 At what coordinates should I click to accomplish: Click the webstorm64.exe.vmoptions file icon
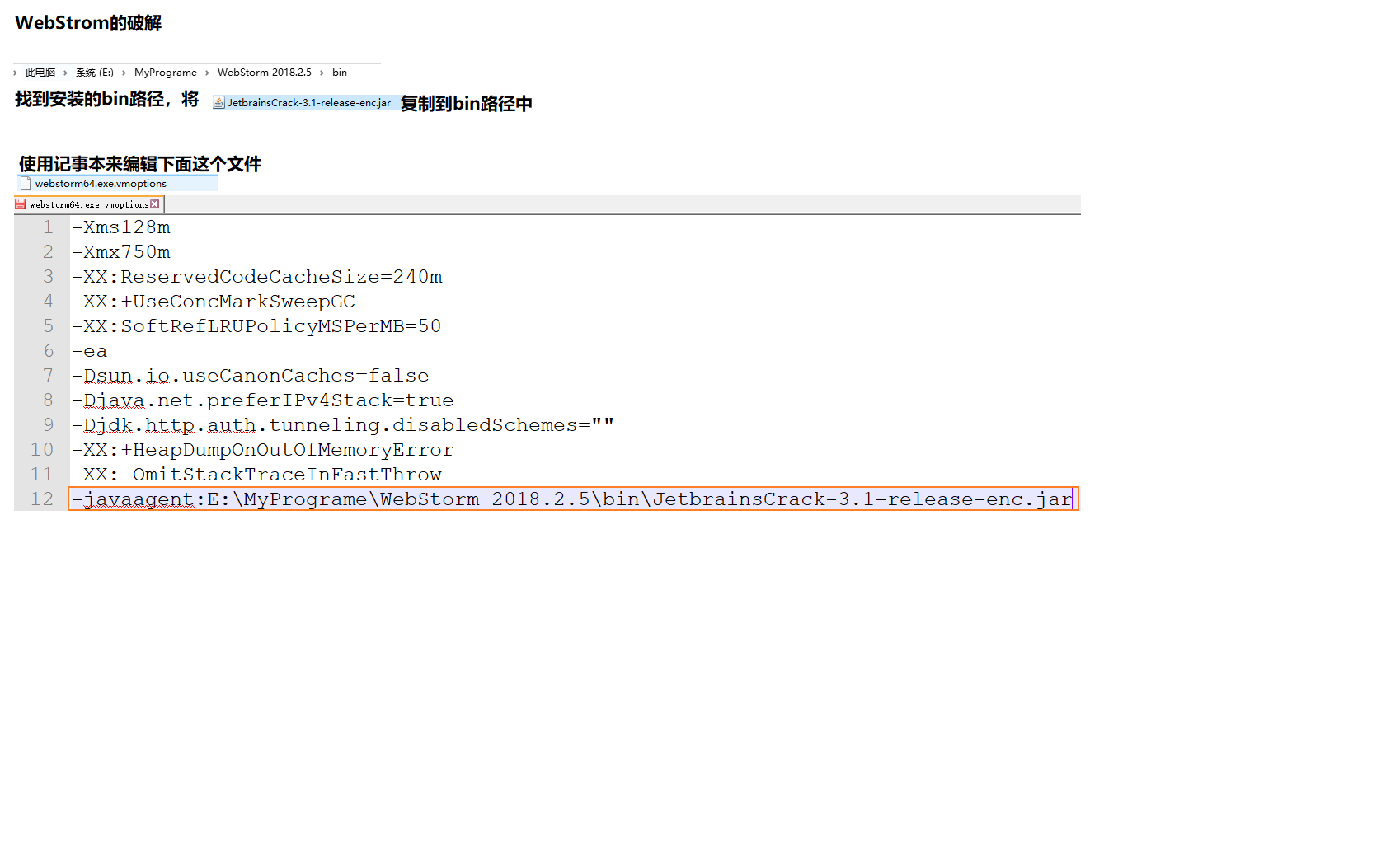[26, 183]
